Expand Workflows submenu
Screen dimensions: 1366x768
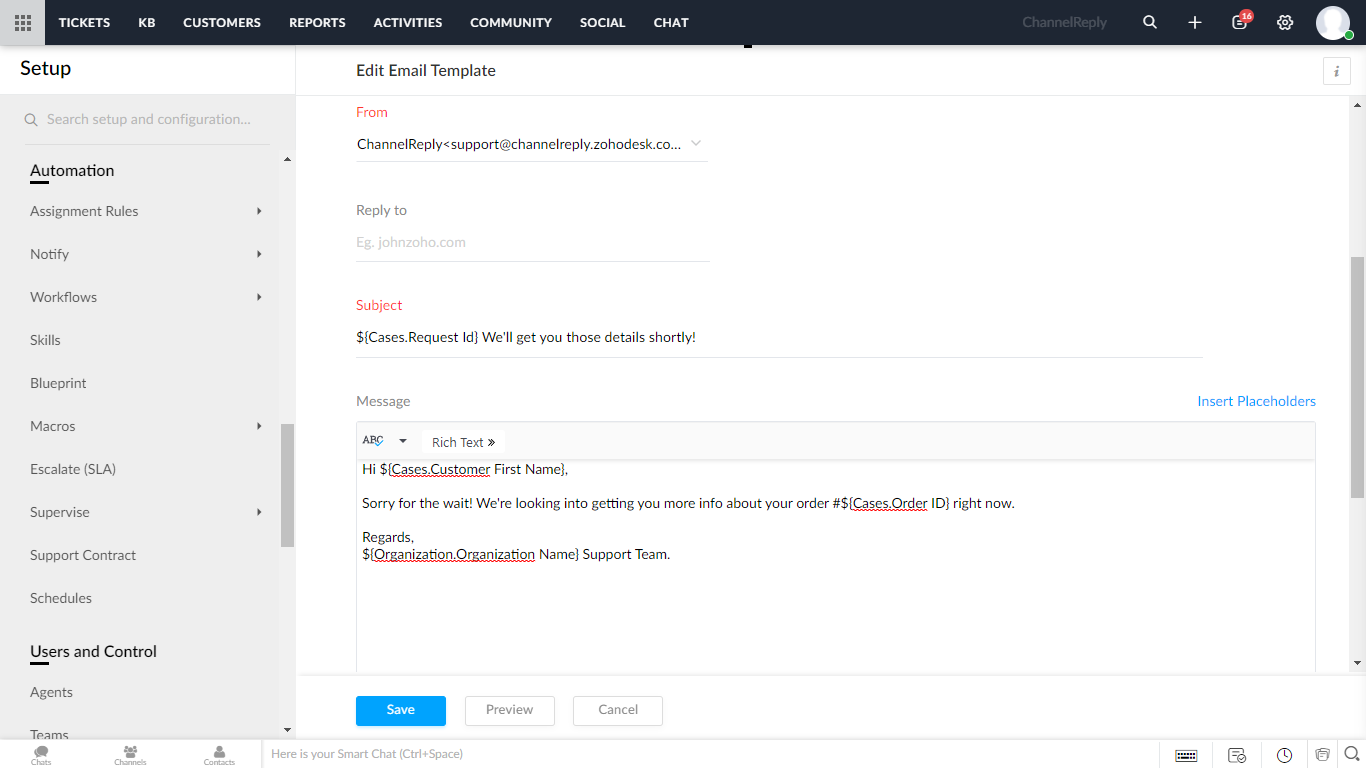(x=259, y=297)
